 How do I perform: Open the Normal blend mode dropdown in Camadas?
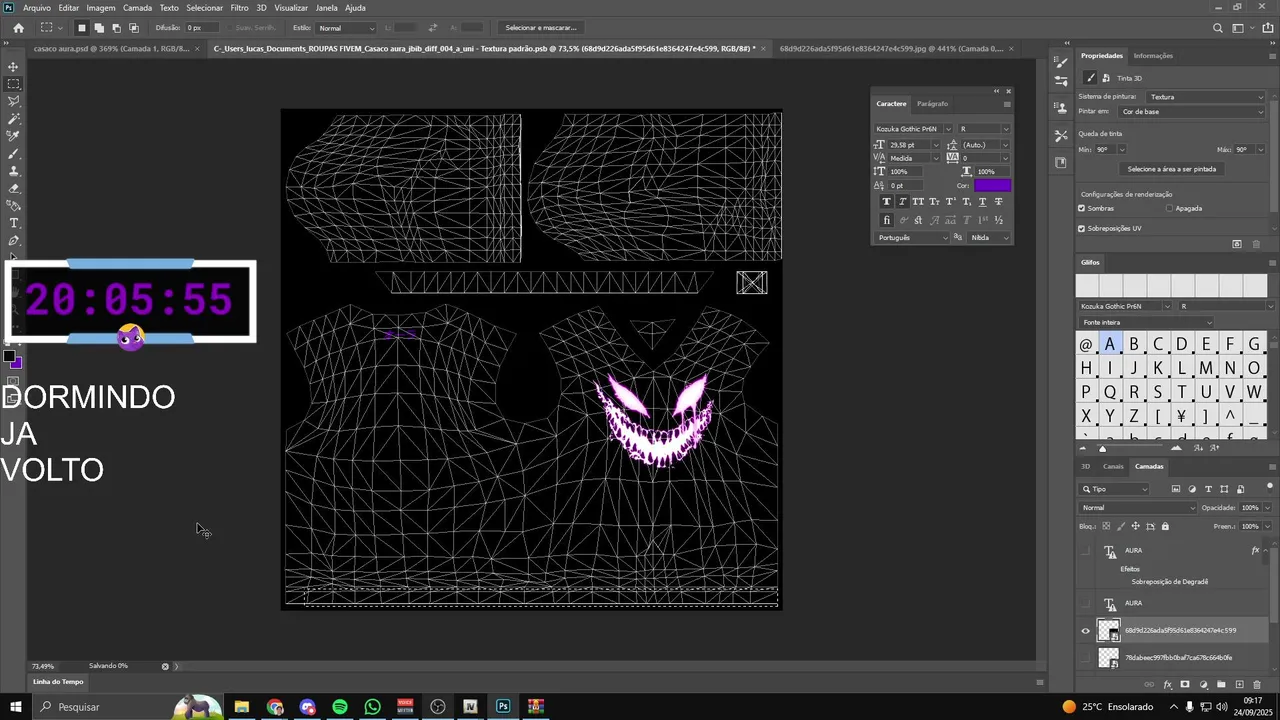1138,508
